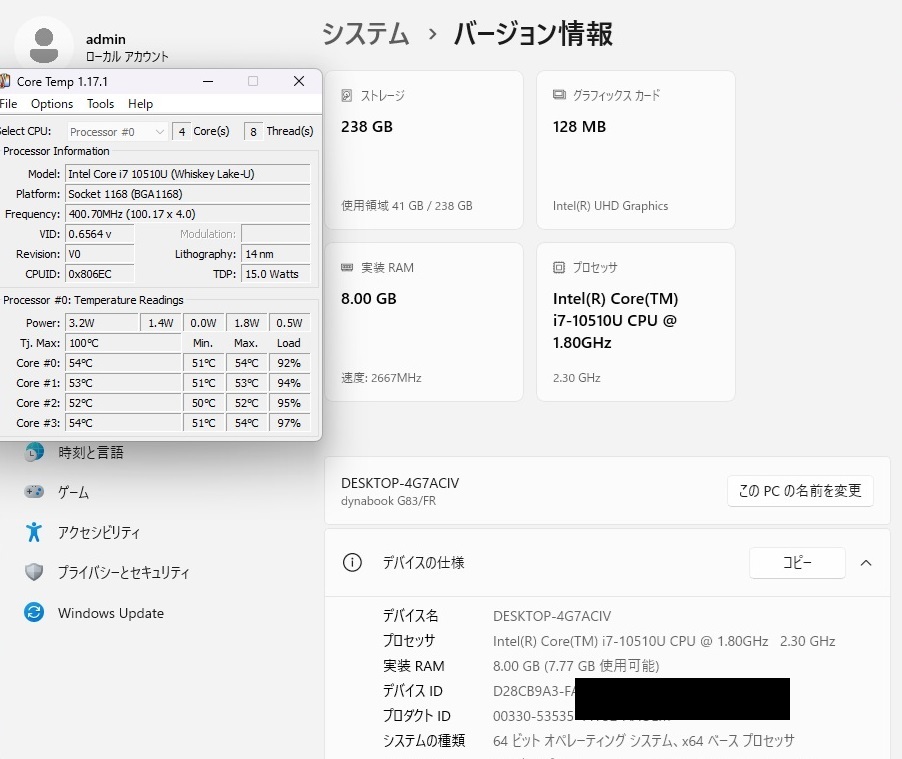Click the コピー button for device specs
The height and width of the screenshot is (759, 902).
pos(797,563)
